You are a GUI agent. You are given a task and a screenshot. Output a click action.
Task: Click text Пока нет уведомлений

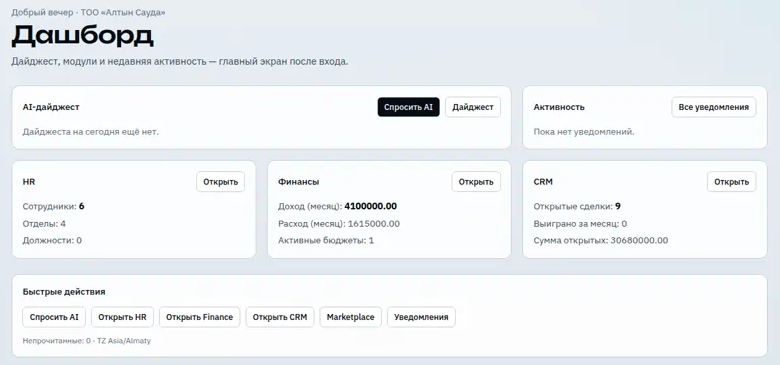pos(584,132)
